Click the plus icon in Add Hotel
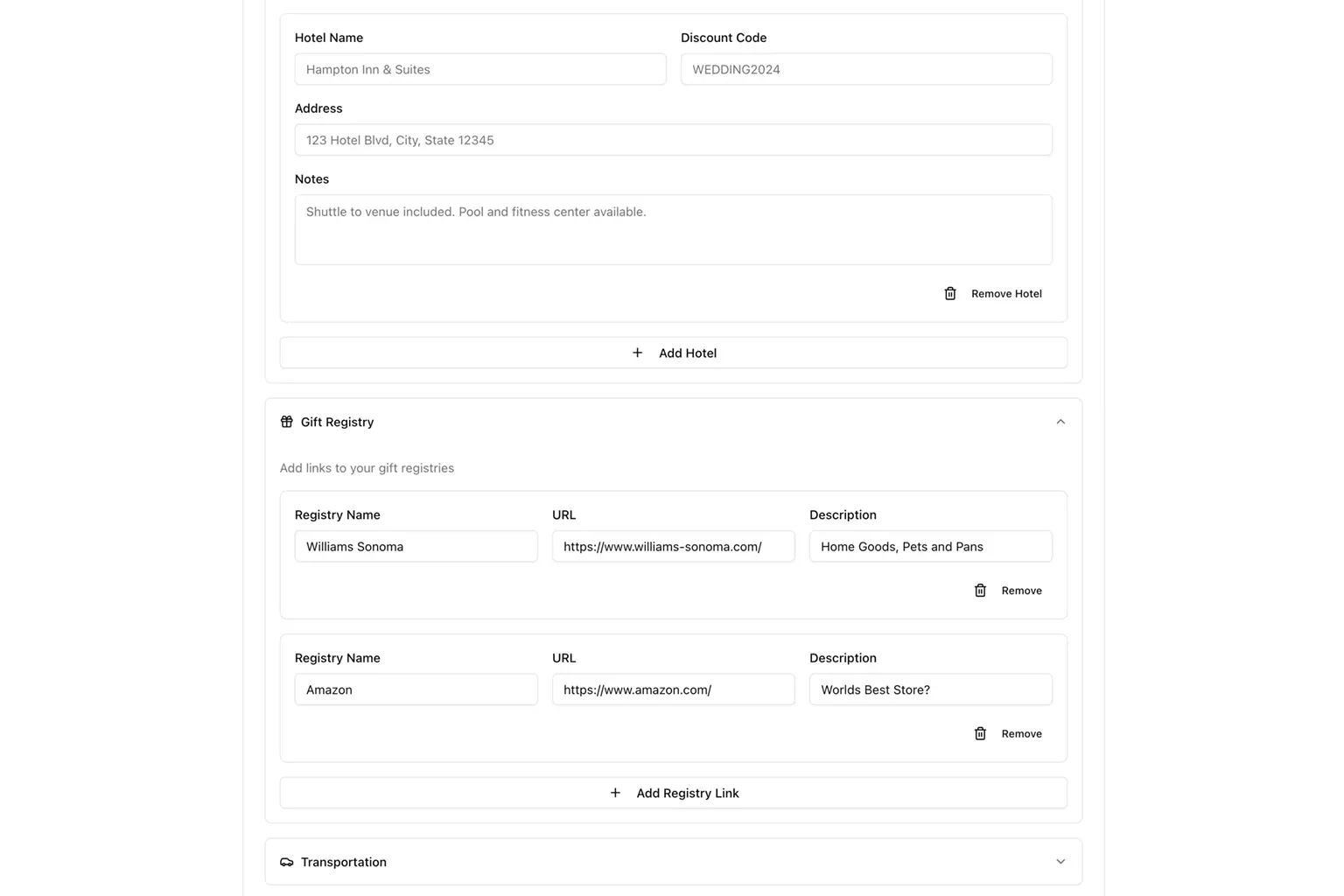The image size is (1344, 896). tap(637, 353)
